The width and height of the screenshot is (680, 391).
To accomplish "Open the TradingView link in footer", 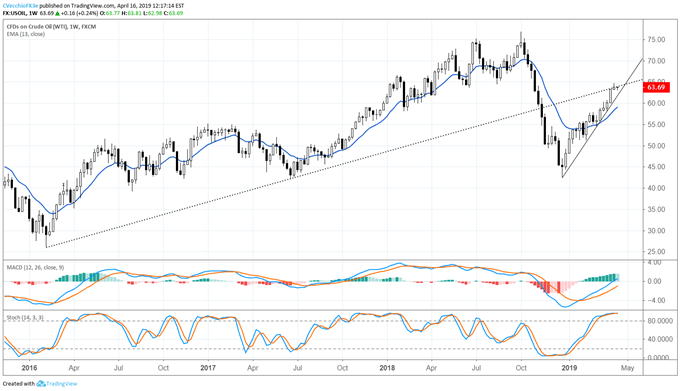I will tap(62, 384).
